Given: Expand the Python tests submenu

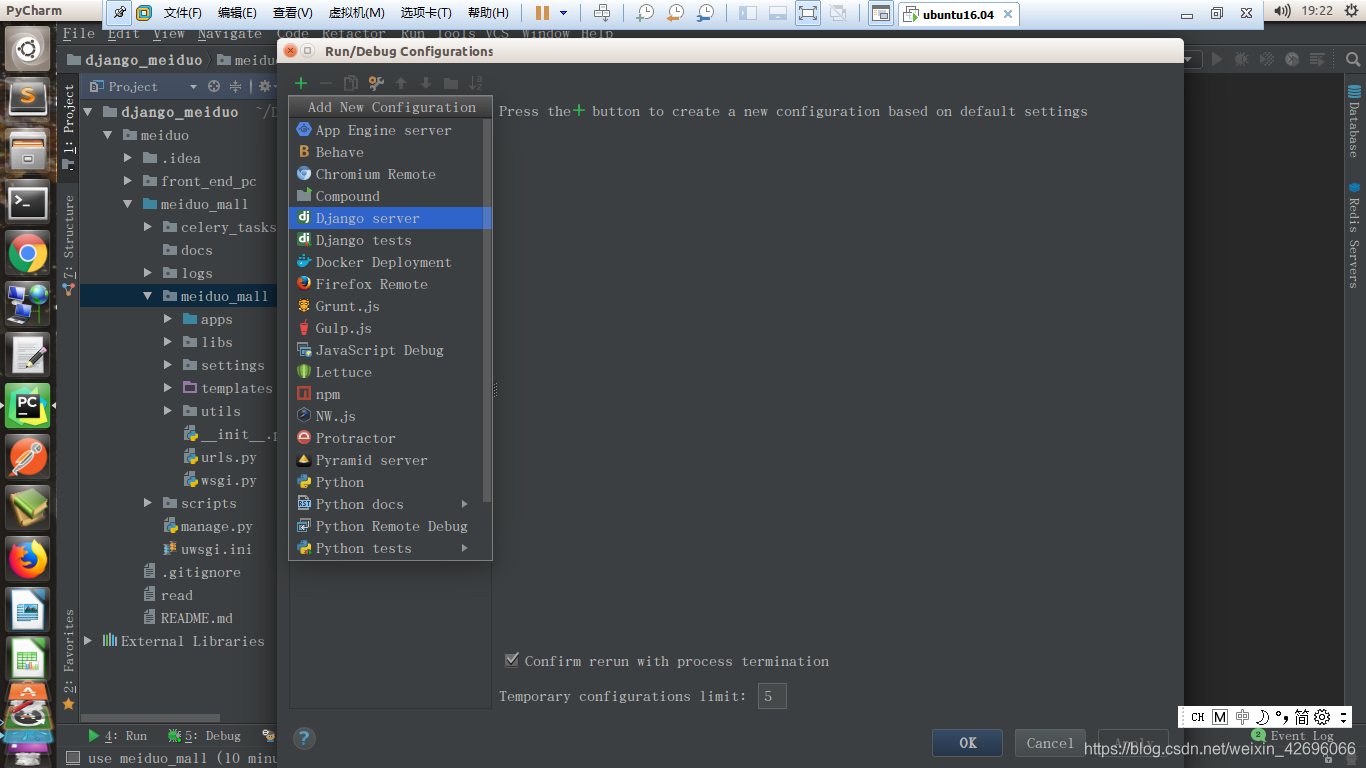Looking at the screenshot, I should [x=390, y=548].
